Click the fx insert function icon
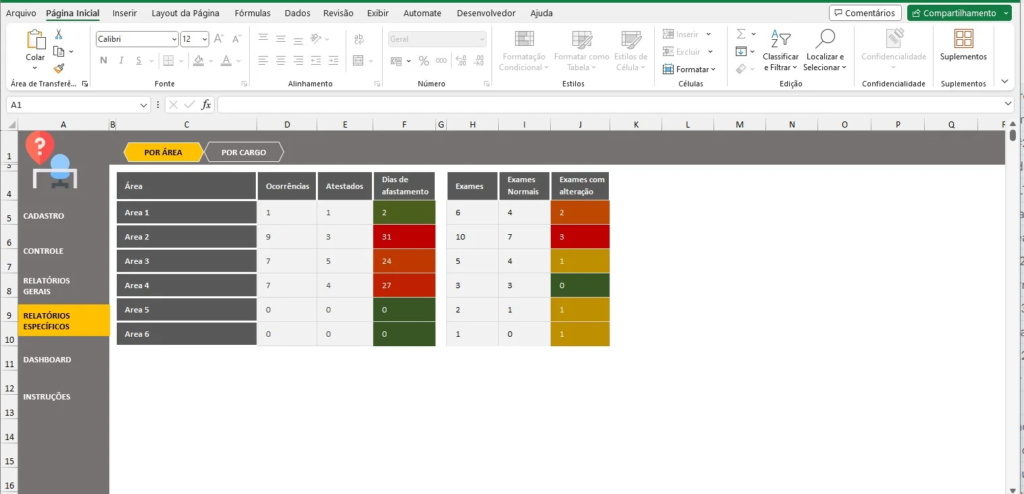The width and height of the screenshot is (1024, 494). pyautogui.click(x=206, y=104)
